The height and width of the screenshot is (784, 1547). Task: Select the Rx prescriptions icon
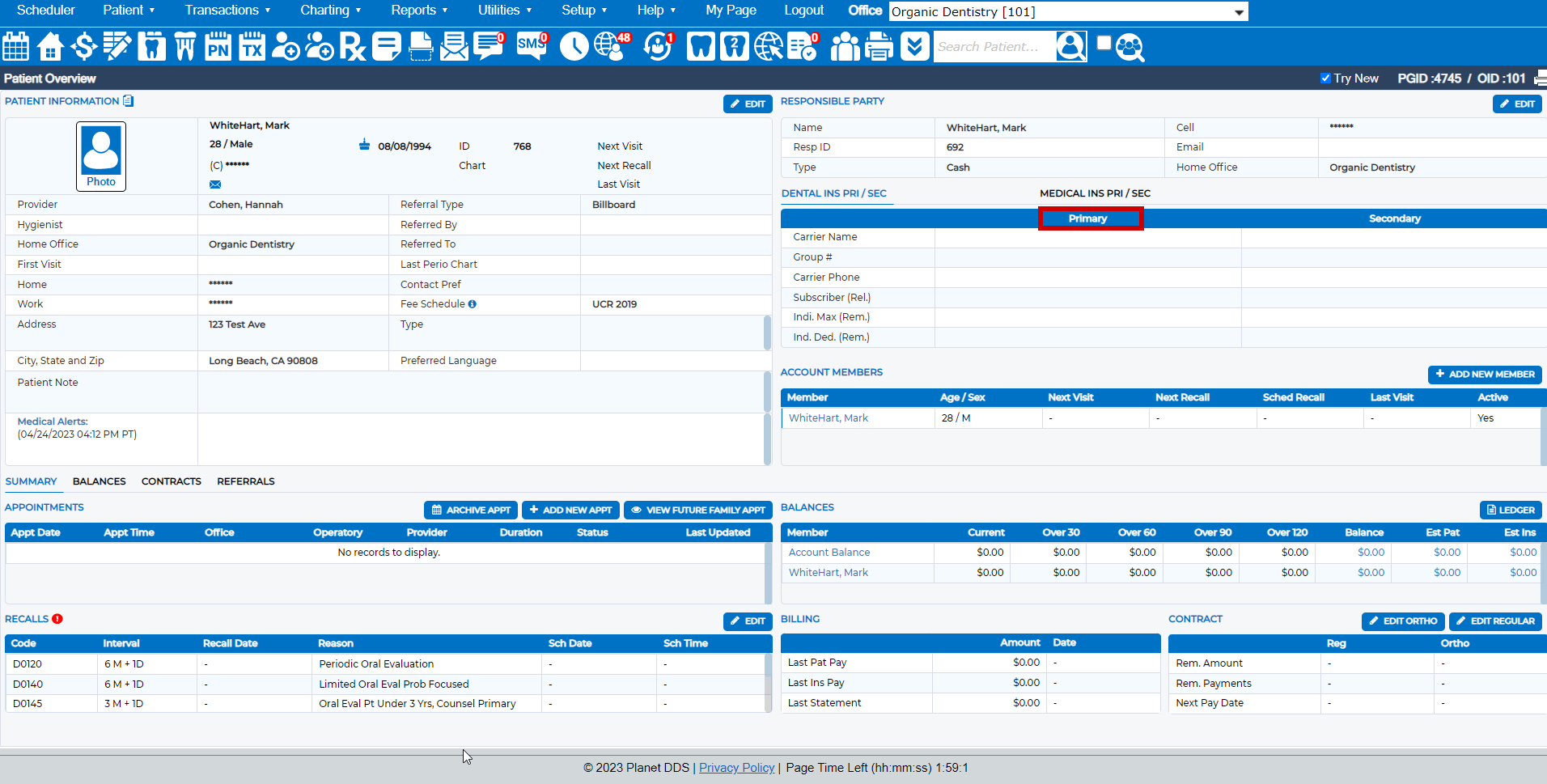click(x=352, y=46)
